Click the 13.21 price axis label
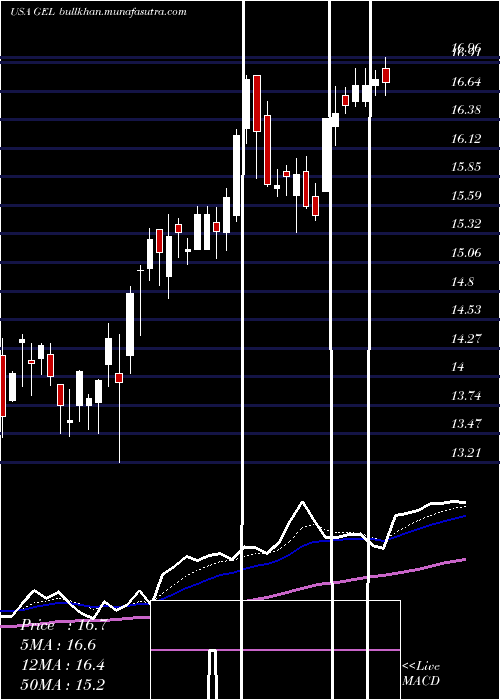The height and width of the screenshot is (700, 500). 466,453
